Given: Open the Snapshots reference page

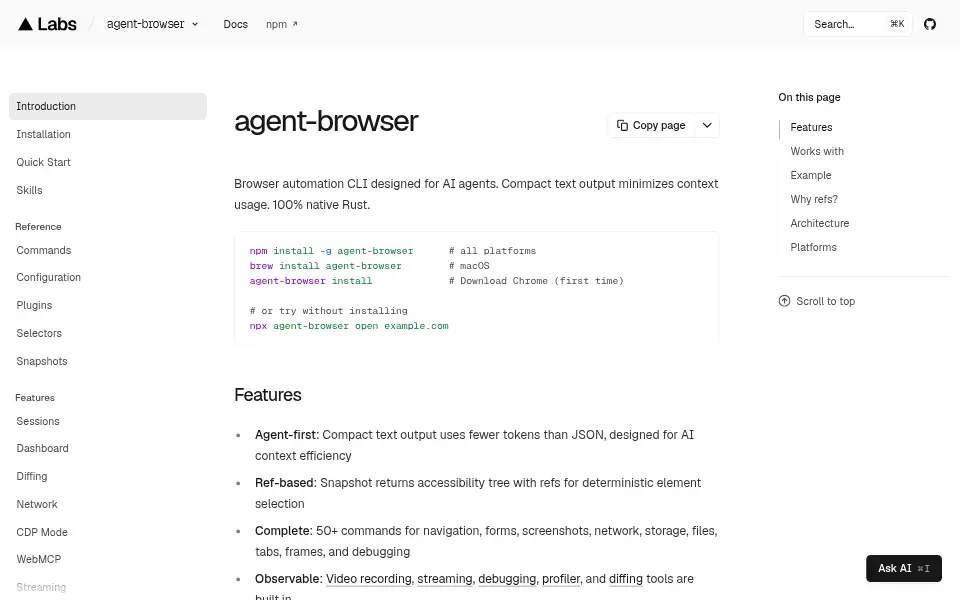Looking at the screenshot, I should [x=42, y=361].
